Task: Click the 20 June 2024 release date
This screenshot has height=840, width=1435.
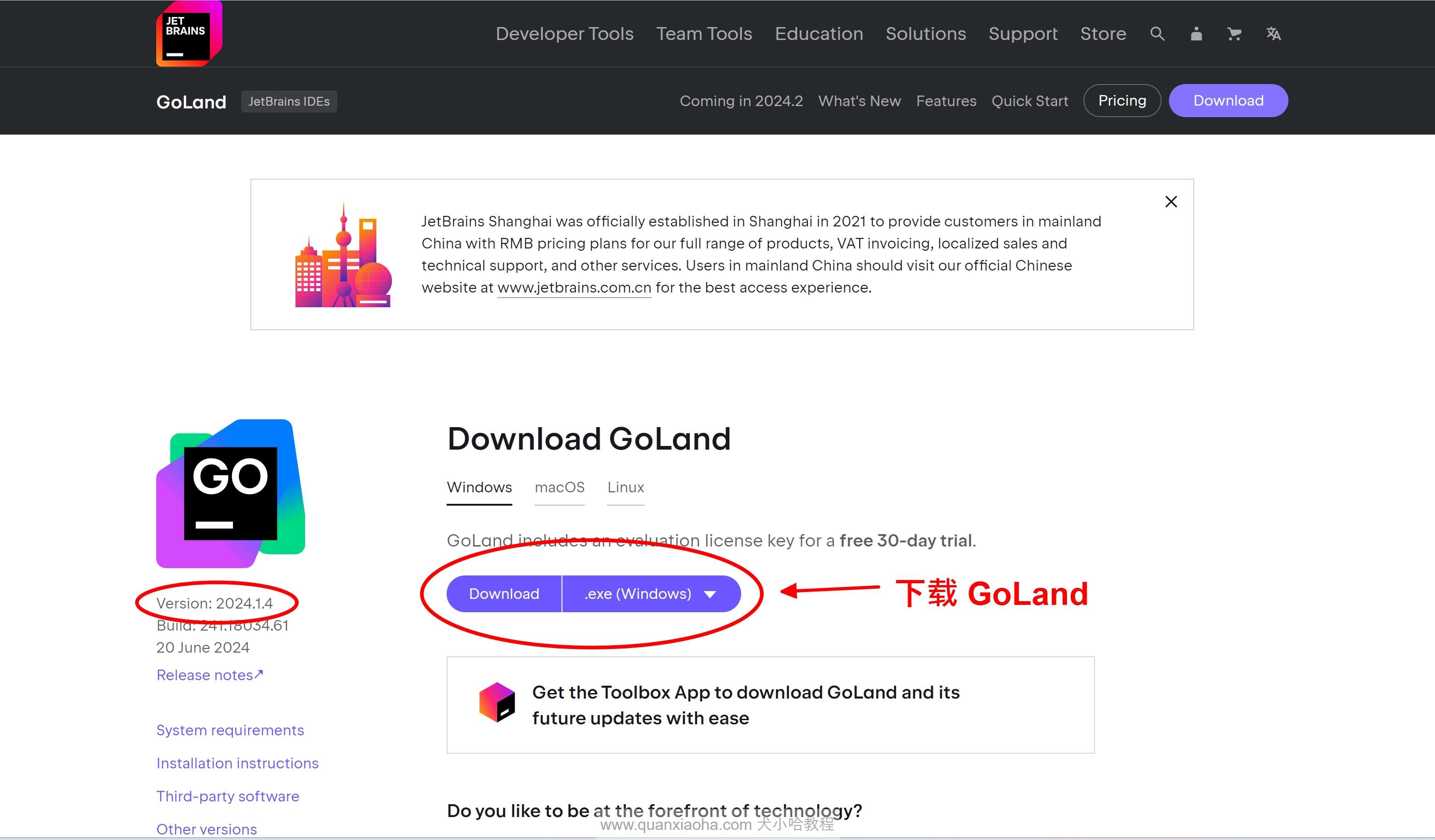Action: [x=203, y=648]
